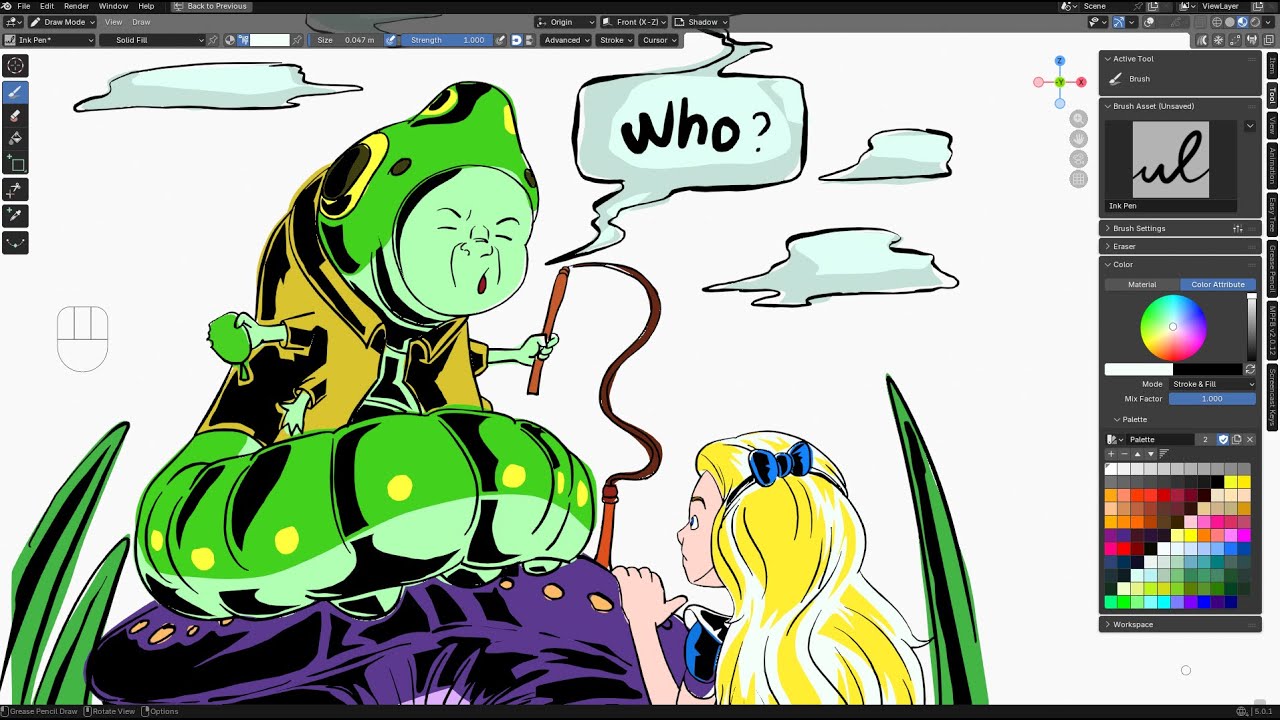Open the Animation sidebar tab
This screenshot has height=720, width=1280.
tap(1272, 166)
